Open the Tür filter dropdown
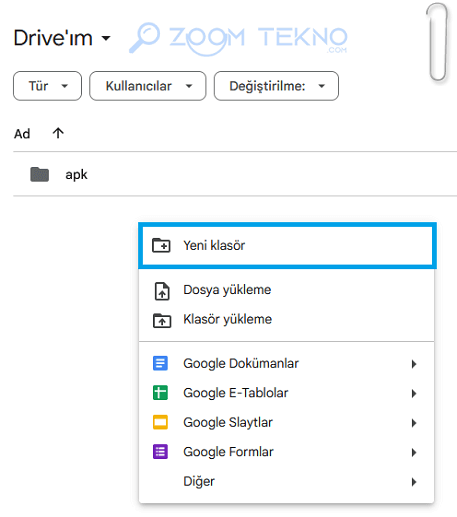This screenshot has height=517, width=457. [x=47, y=86]
